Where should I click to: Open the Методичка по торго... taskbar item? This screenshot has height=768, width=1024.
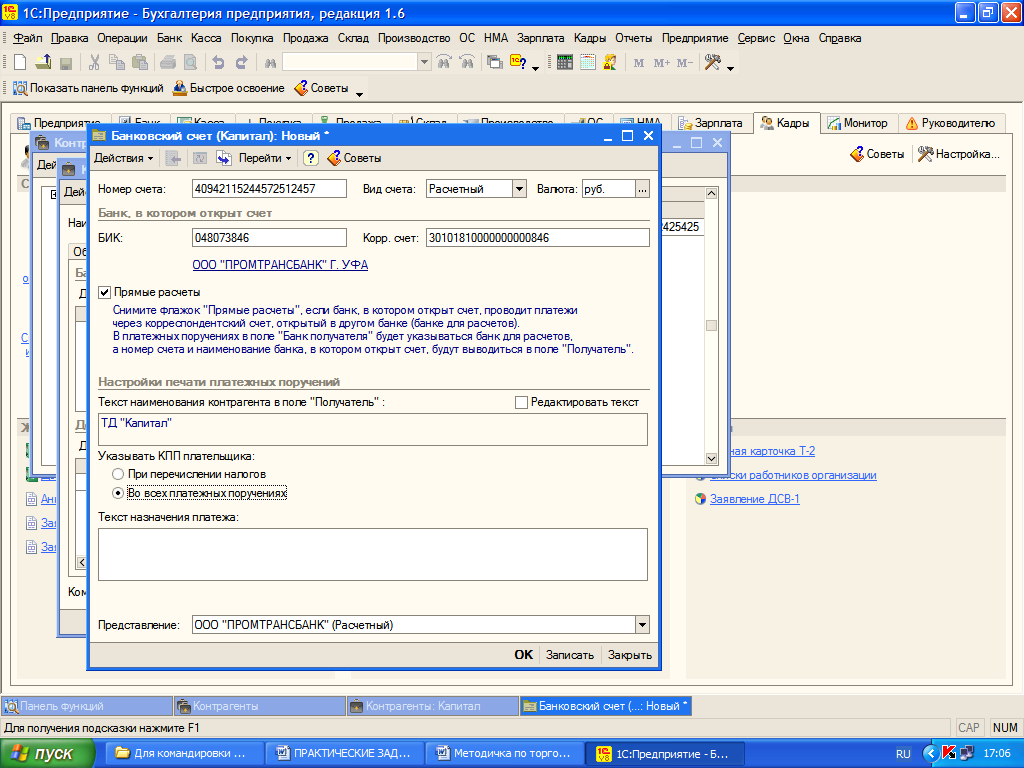[x=504, y=754]
